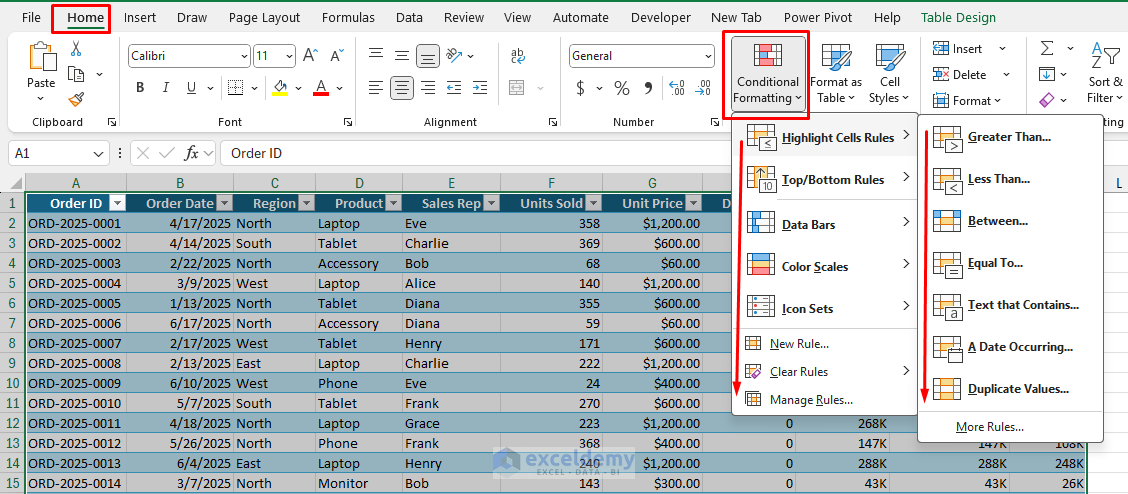Click Decrease Decimal icon
Viewport: 1128px width, 494px height.
click(701, 88)
